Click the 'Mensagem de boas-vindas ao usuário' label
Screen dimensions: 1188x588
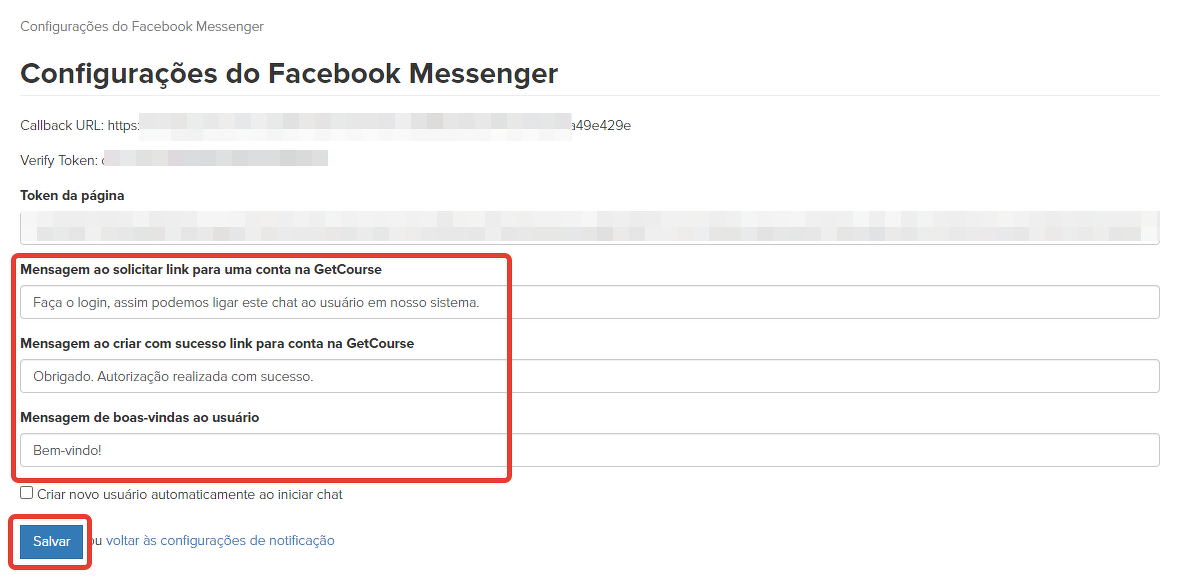140,418
